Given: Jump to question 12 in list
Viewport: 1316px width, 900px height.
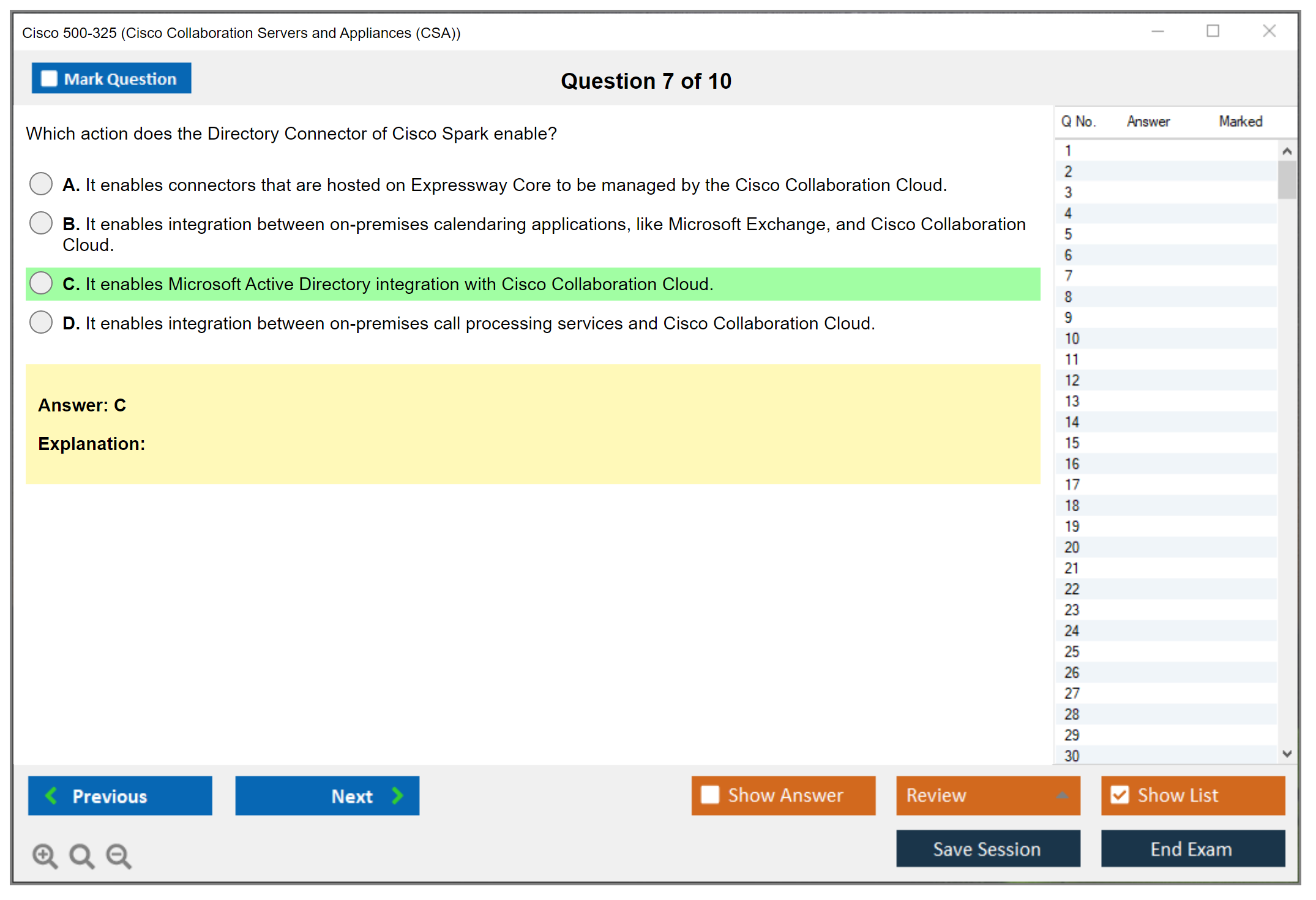Looking at the screenshot, I should pos(1072,380).
